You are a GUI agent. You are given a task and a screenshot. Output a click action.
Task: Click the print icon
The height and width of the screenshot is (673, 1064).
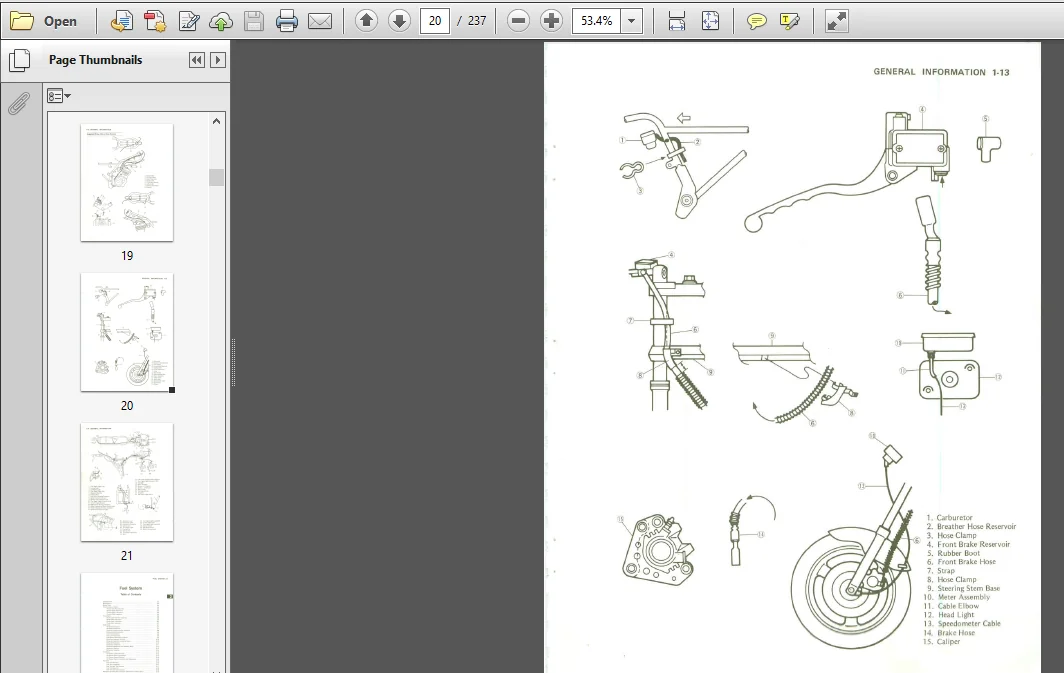point(286,21)
